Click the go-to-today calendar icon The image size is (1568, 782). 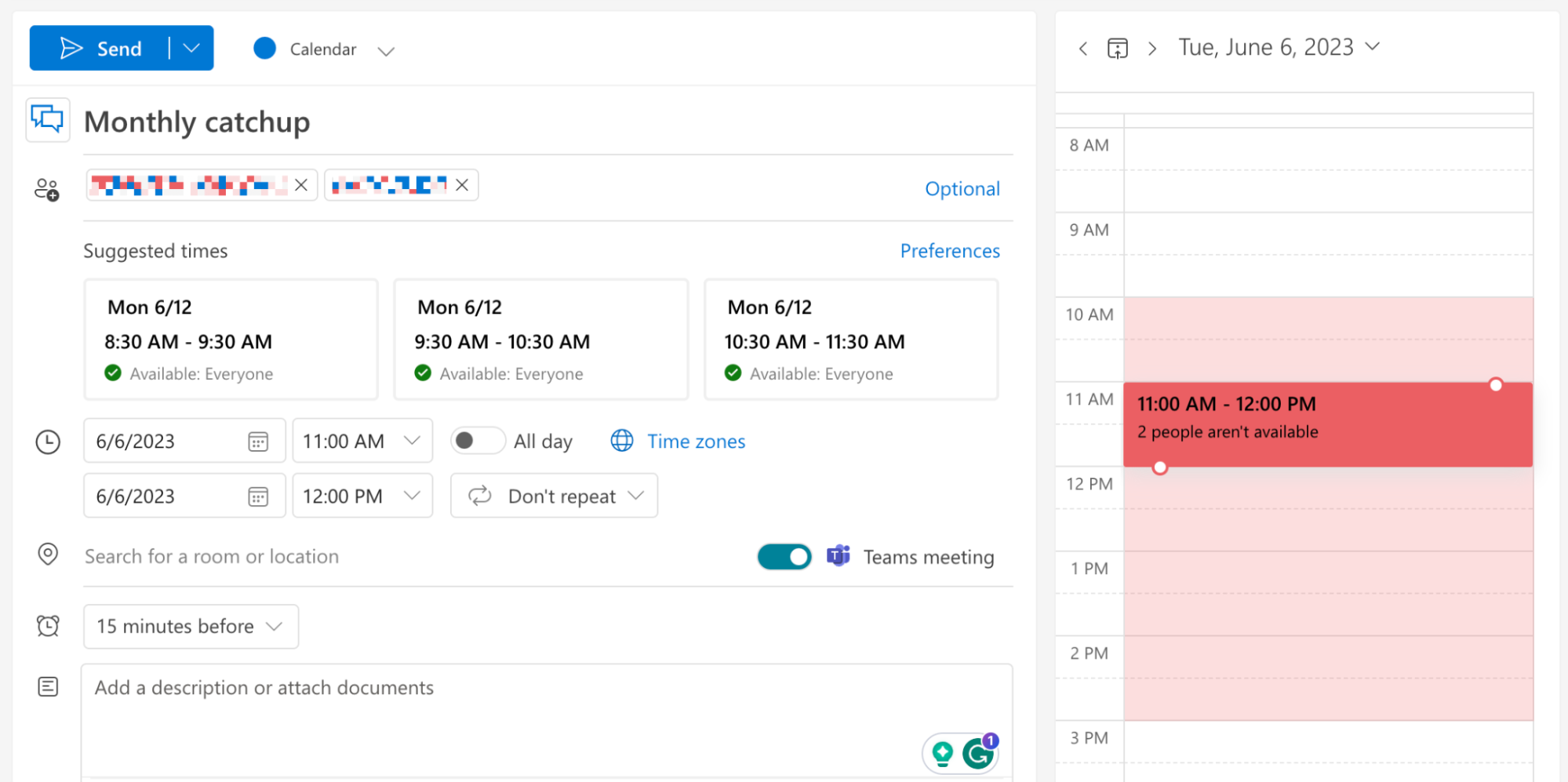(x=1118, y=49)
